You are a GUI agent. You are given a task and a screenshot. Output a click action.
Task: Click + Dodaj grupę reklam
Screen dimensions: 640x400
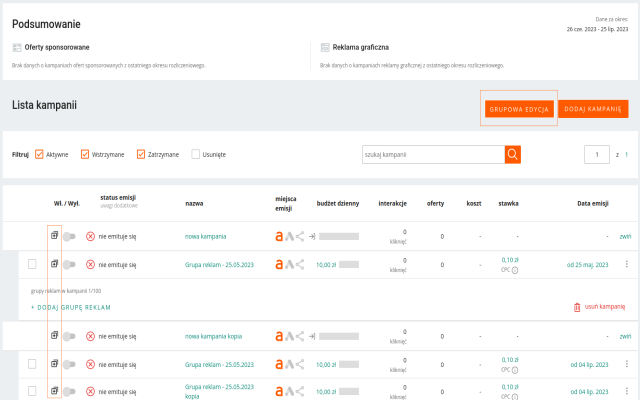coord(71,307)
